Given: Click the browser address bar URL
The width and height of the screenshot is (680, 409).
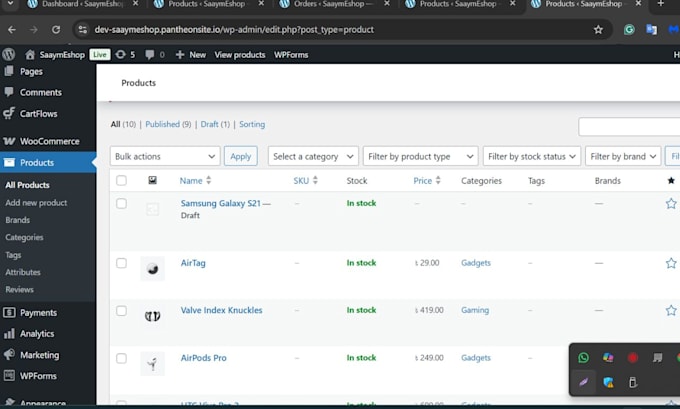Looking at the screenshot, I should [x=234, y=29].
